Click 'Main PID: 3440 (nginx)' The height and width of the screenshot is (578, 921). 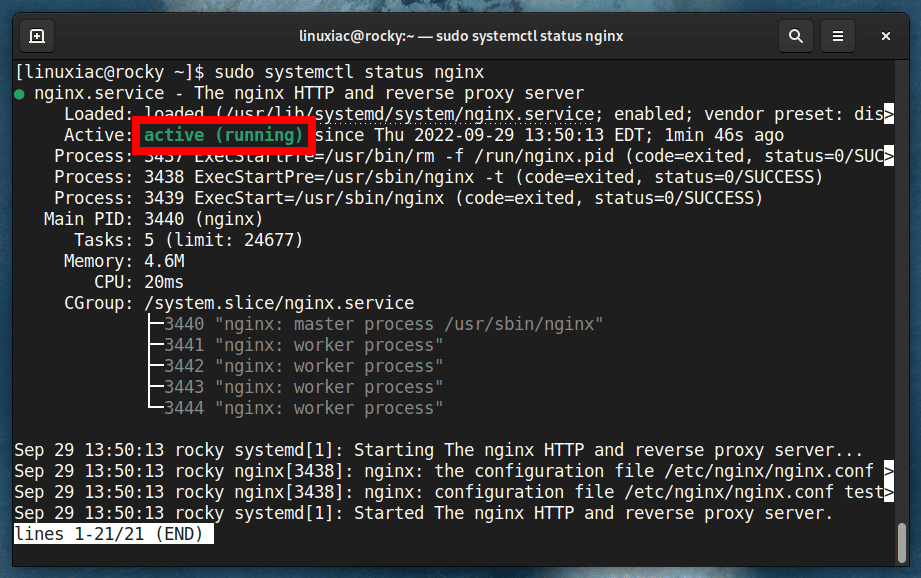coord(153,219)
